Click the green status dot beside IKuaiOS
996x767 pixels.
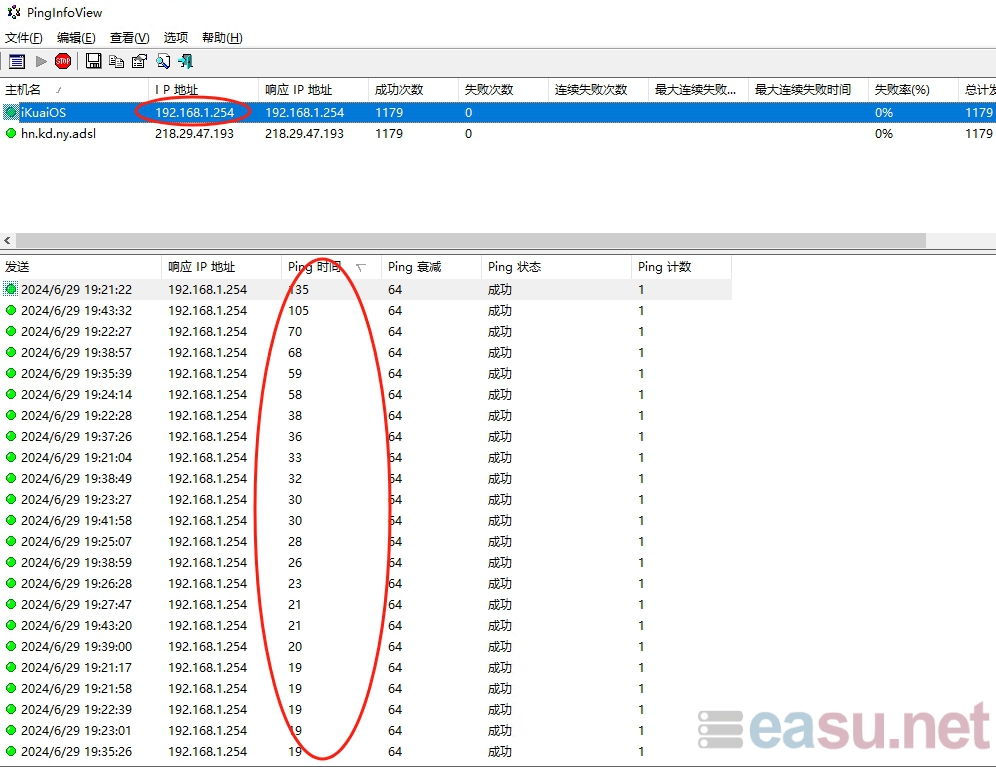tap(10, 112)
